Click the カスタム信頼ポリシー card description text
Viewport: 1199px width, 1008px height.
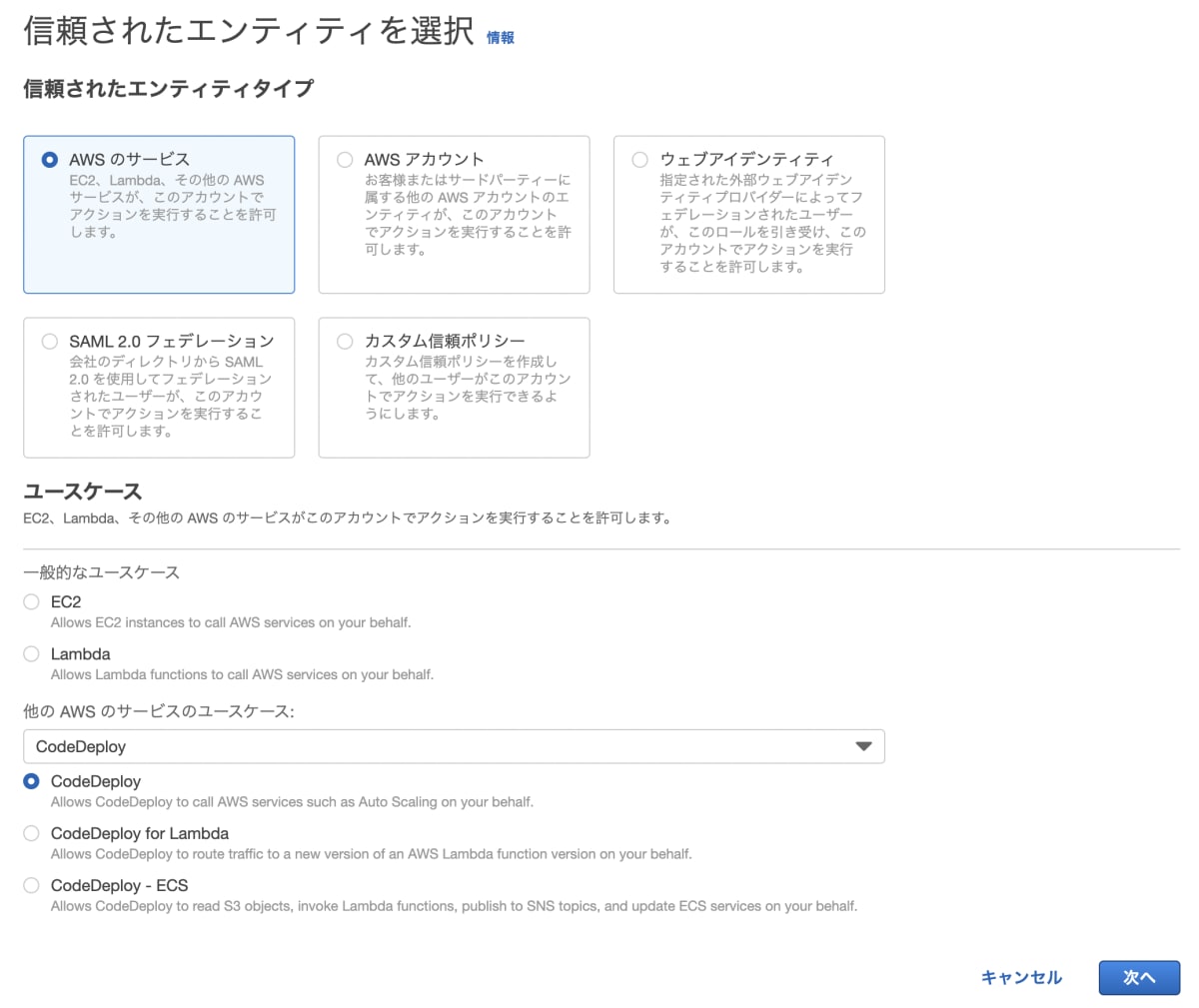[x=468, y=388]
